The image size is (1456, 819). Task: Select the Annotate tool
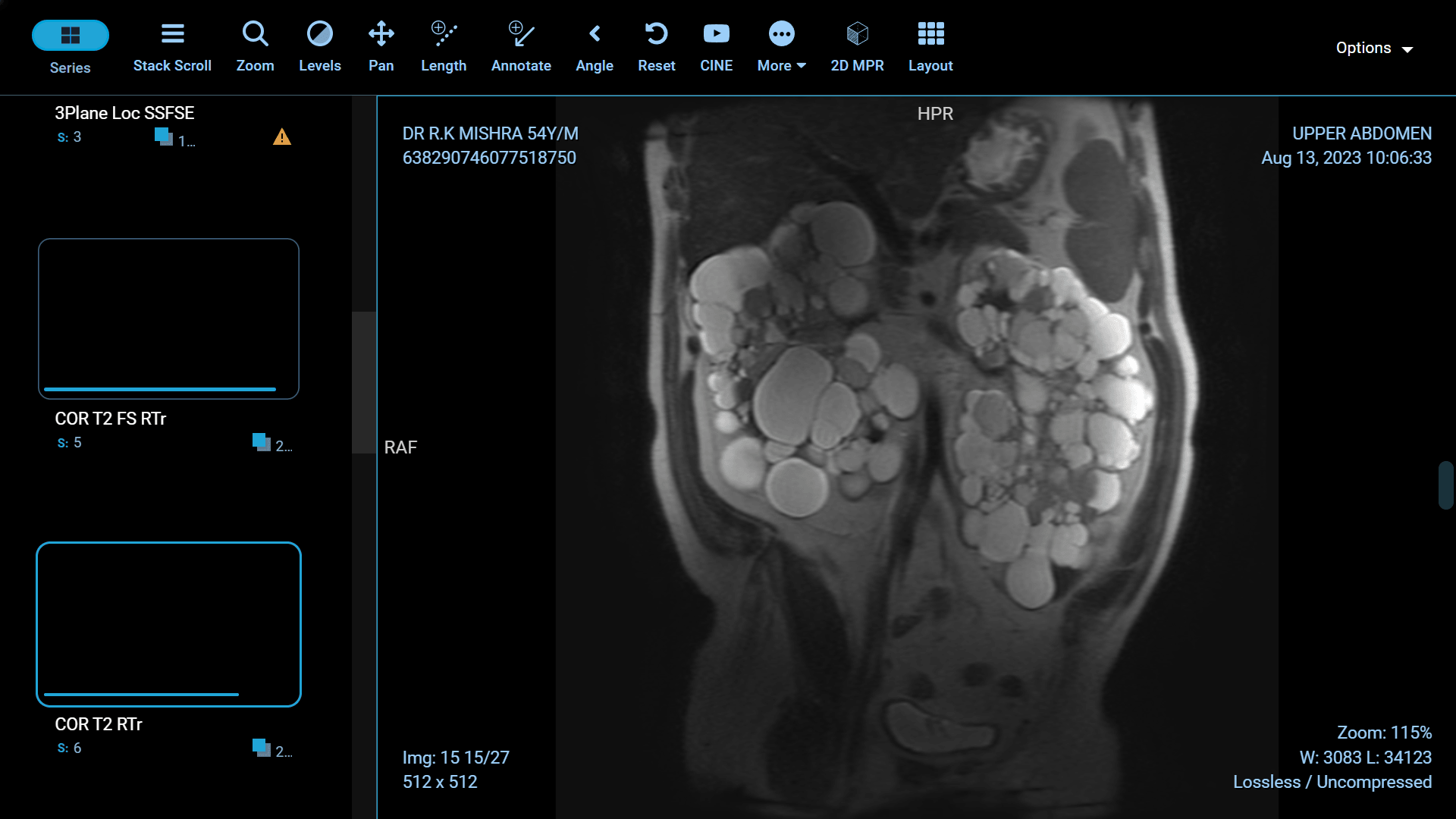point(521,45)
